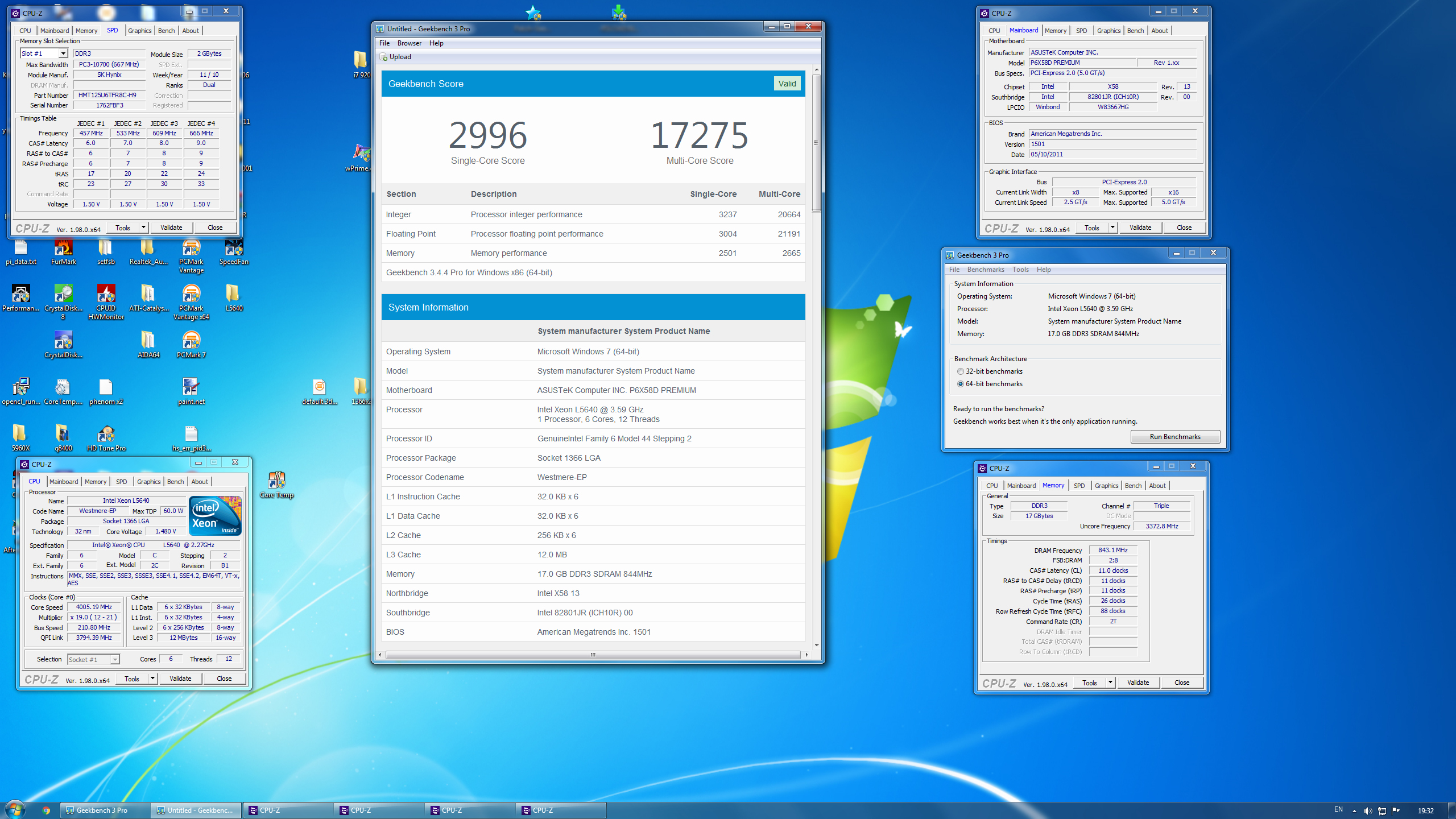Click Geekbench results vertical scrollbar thumb
1456x819 pixels.
(816, 143)
